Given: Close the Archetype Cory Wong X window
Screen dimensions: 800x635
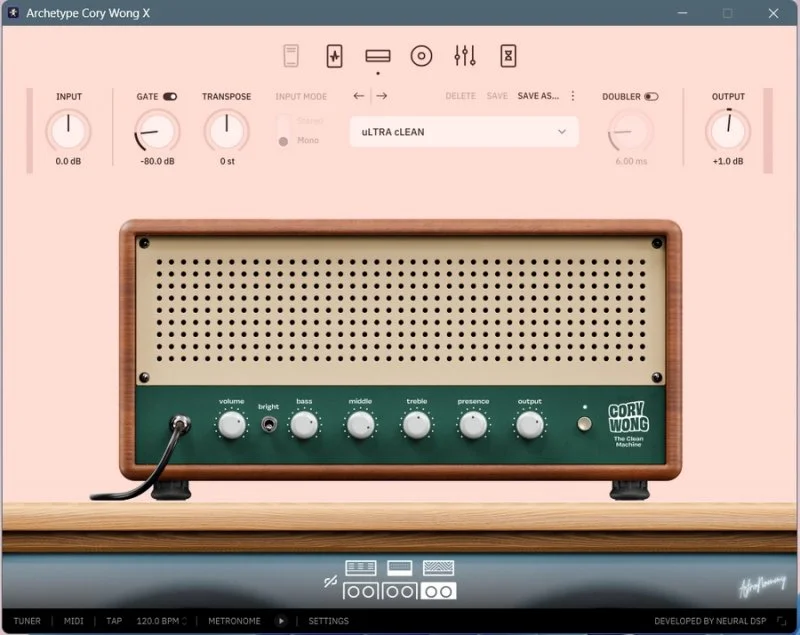Looking at the screenshot, I should (x=773, y=13).
